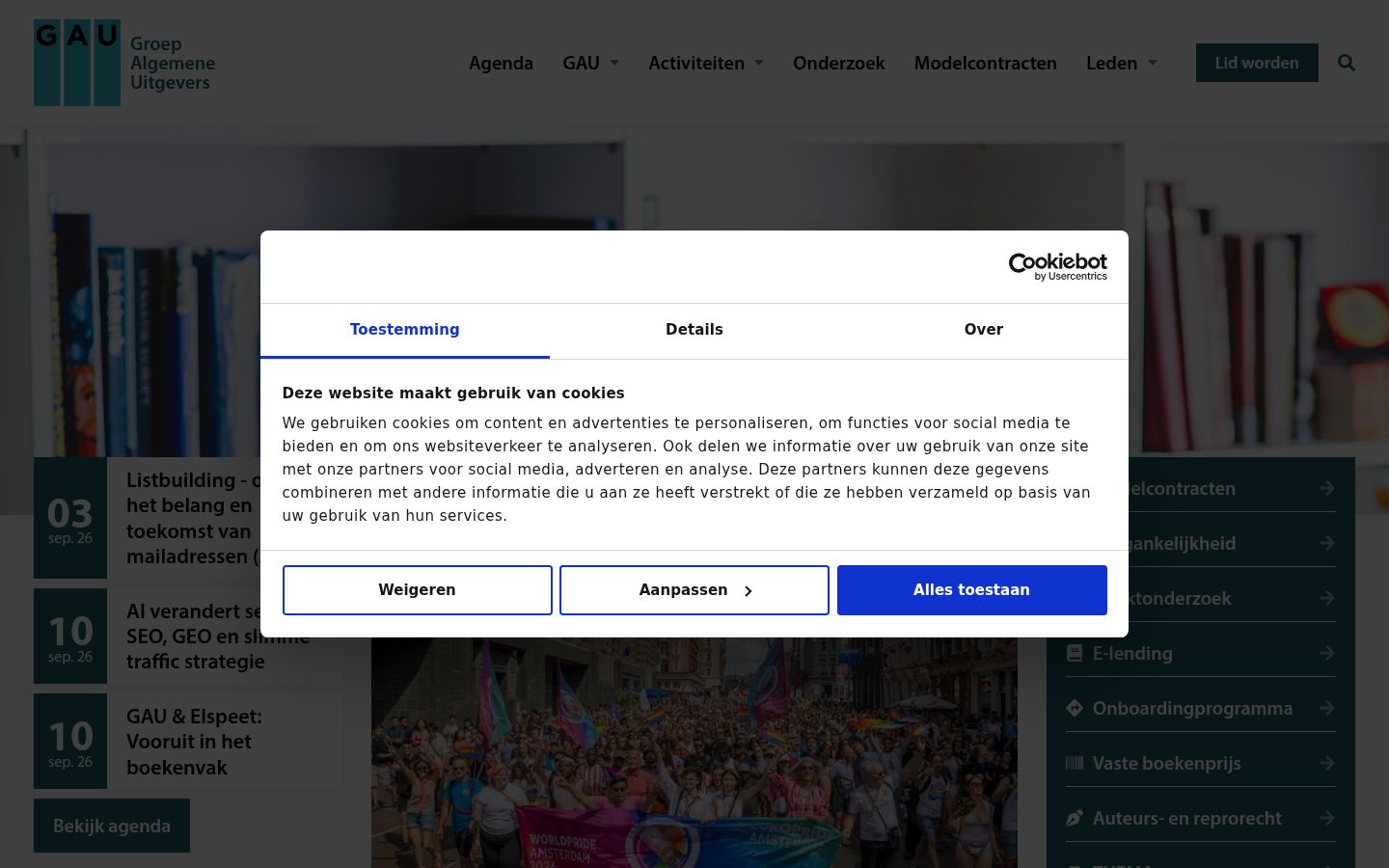Click 10 sep date tile beside GAU & Elspeet

(x=70, y=742)
